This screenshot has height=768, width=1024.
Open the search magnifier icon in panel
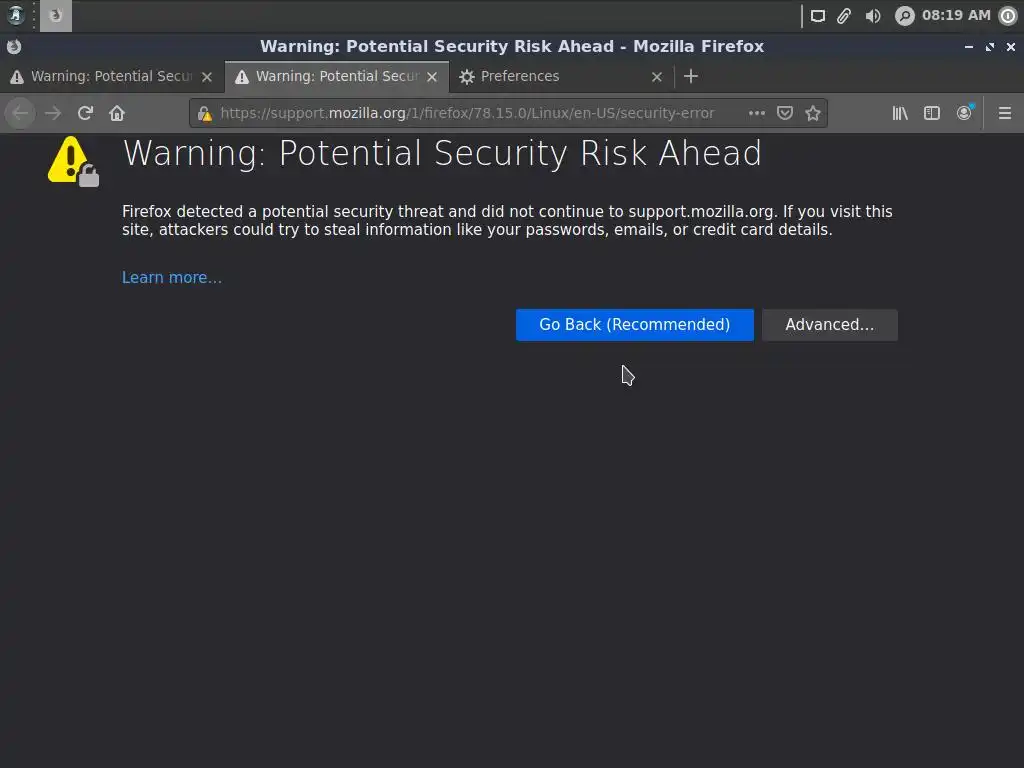pyautogui.click(x=904, y=16)
